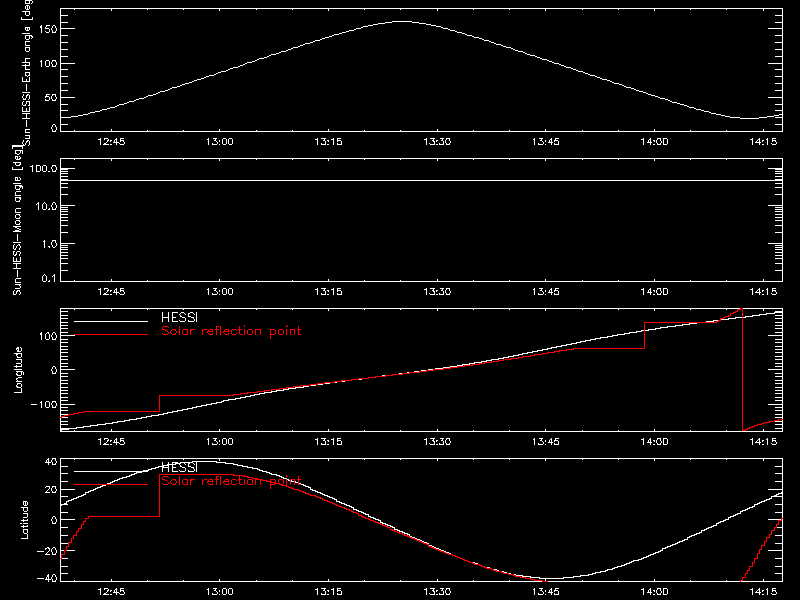Click 14:00 label under Latitude plot
This screenshot has width=800, height=600.
[655, 592]
